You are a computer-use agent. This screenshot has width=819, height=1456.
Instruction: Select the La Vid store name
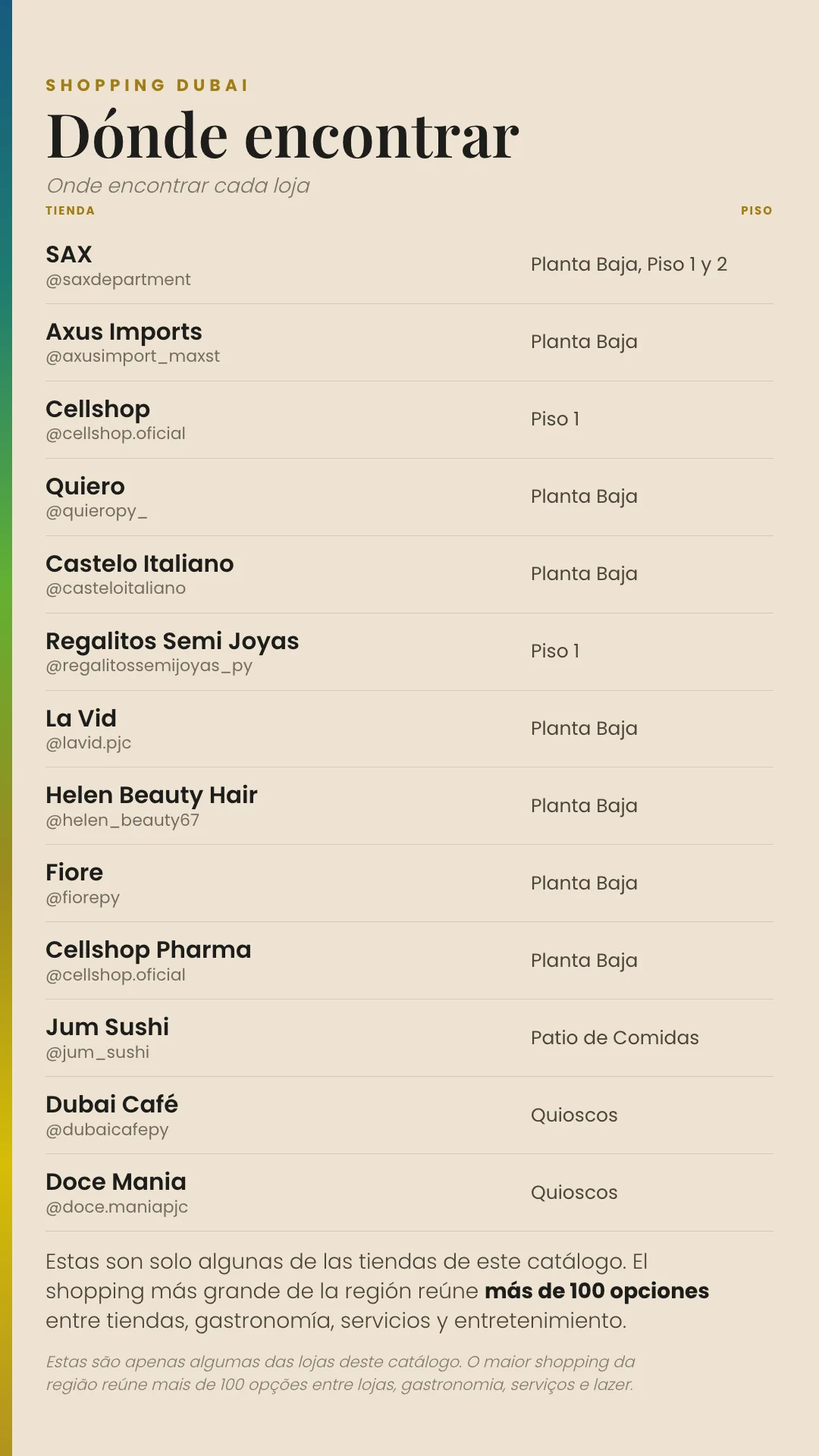point(81,718)
